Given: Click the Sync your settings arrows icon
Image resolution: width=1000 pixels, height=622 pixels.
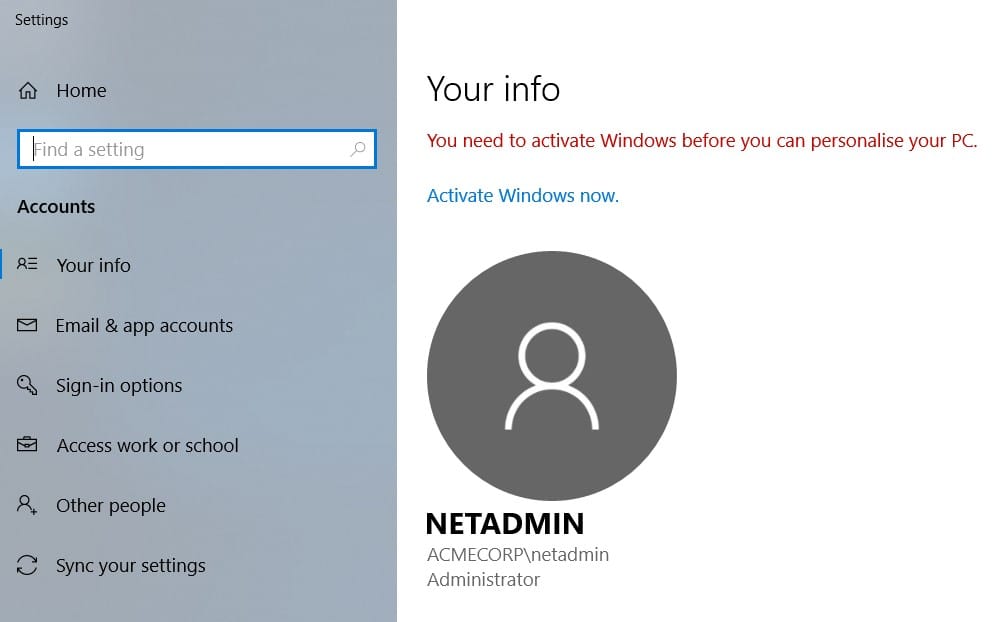Looking at the screenshot, I should pos(27,565).
